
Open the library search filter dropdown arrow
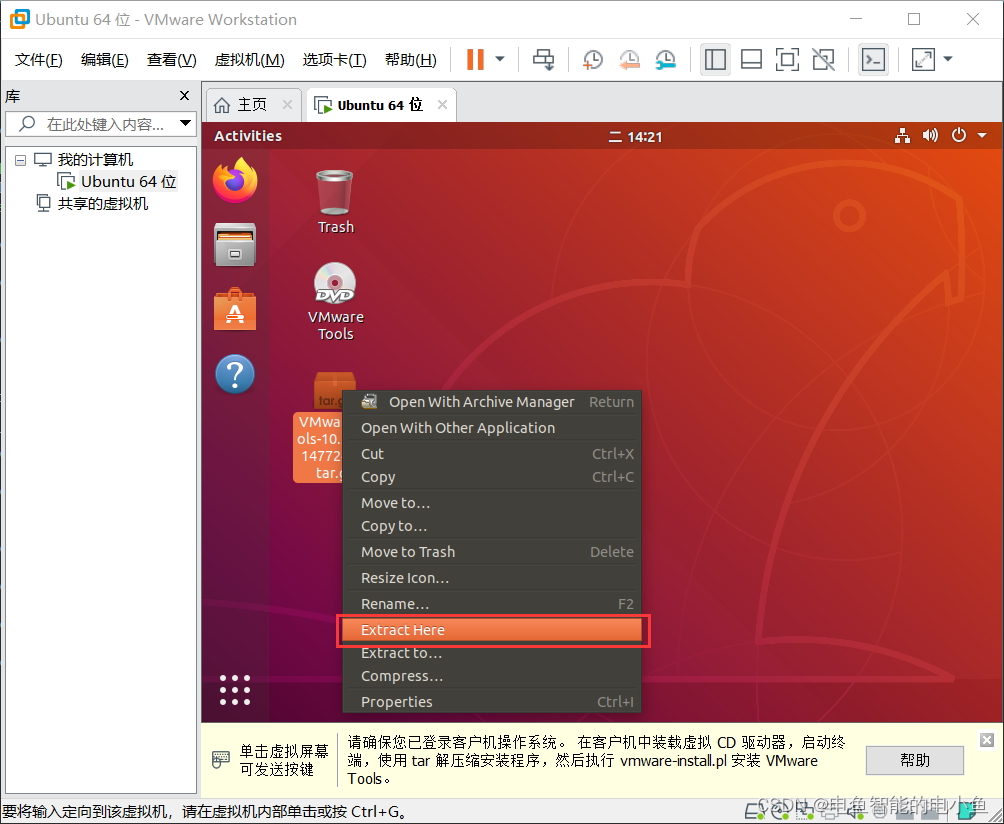point(186,123)
